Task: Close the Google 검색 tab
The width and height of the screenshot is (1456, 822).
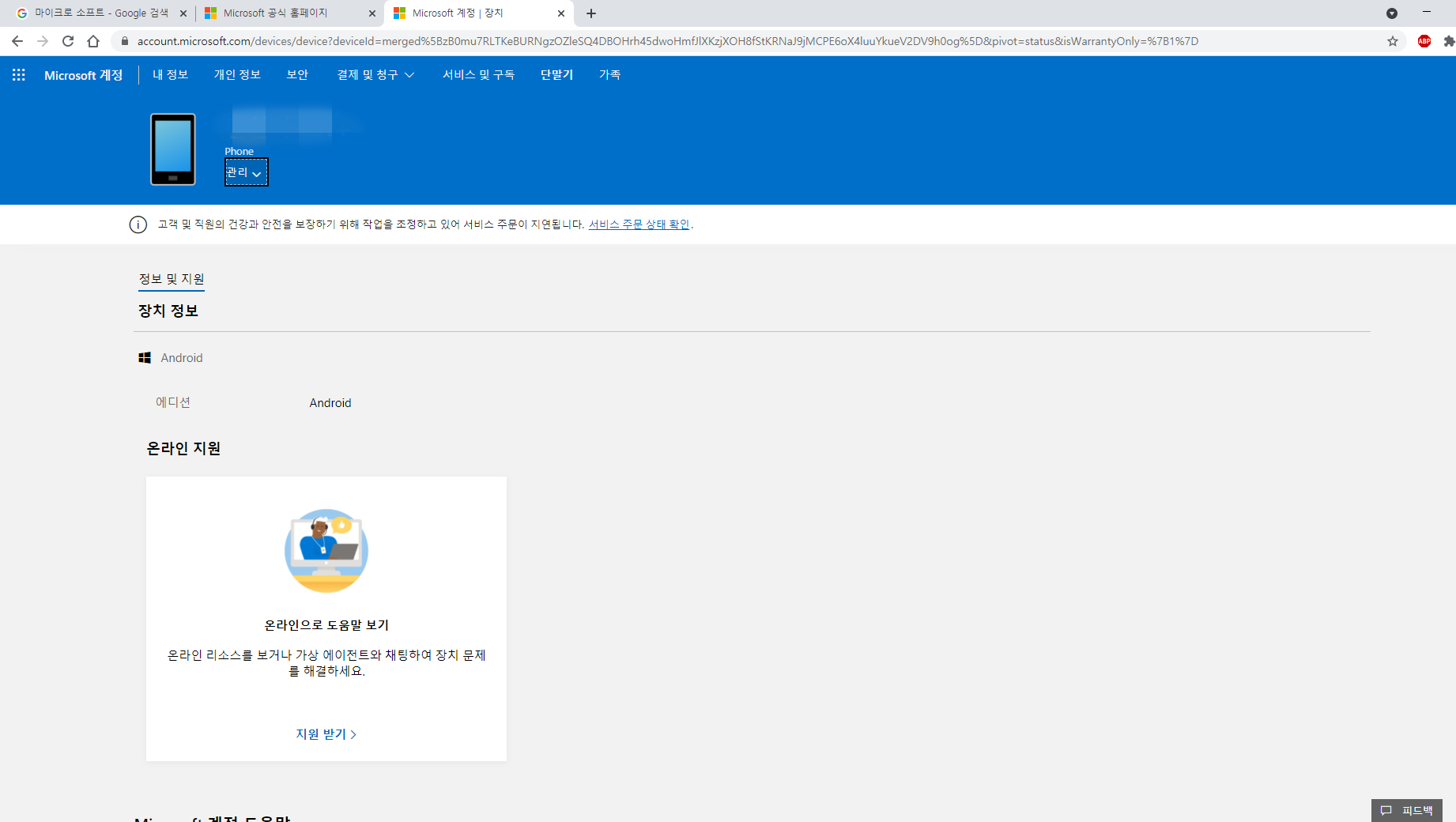Action: coord(183,13)
